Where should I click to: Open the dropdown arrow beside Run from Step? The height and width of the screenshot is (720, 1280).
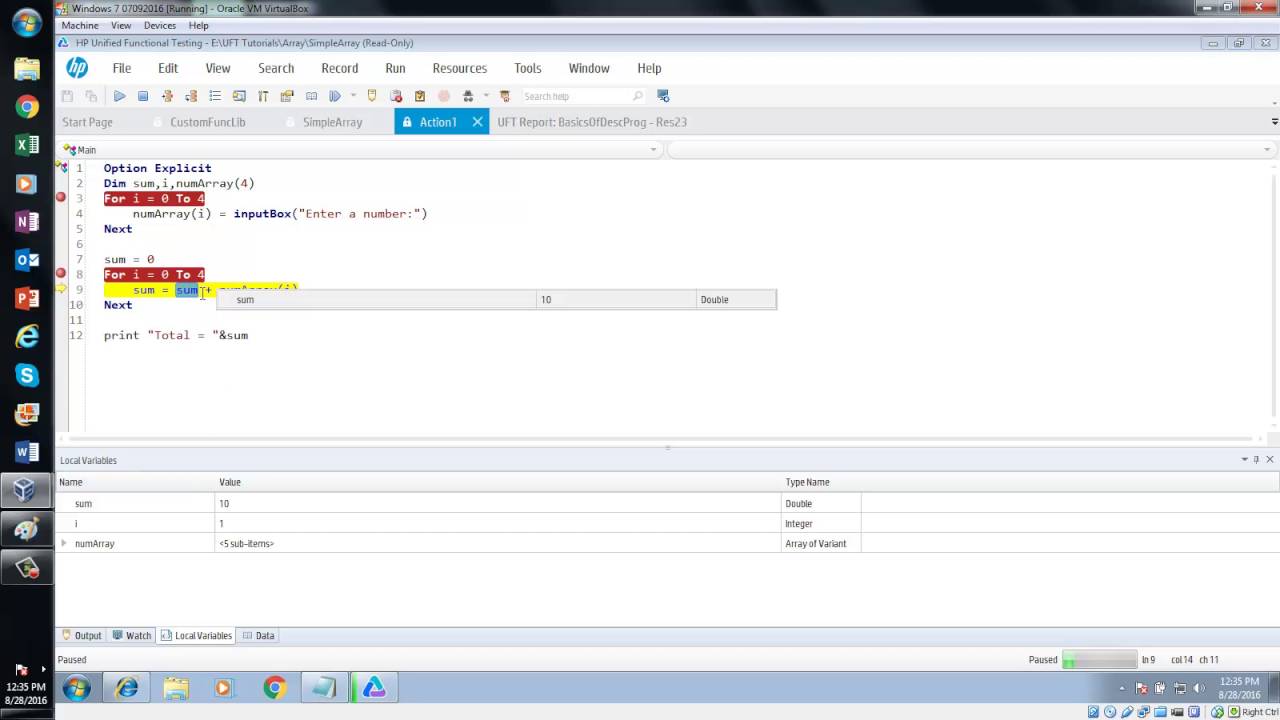[353, 96]
